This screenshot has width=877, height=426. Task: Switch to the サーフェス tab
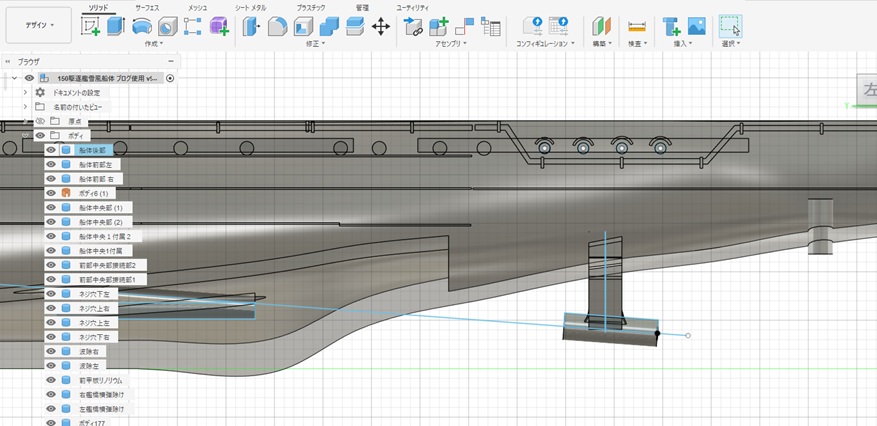[148, 6]
